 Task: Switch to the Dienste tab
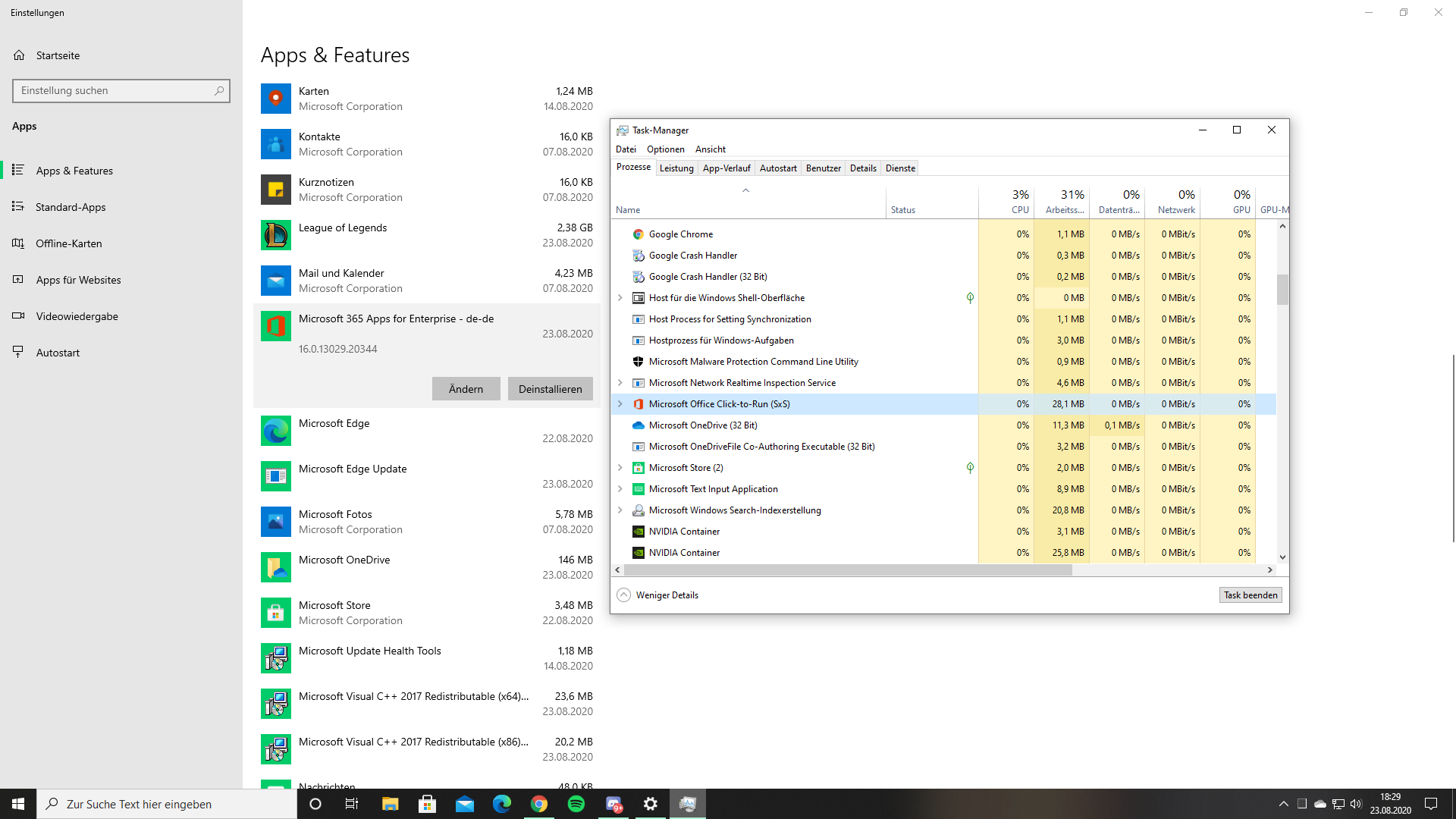coord(900,168)
